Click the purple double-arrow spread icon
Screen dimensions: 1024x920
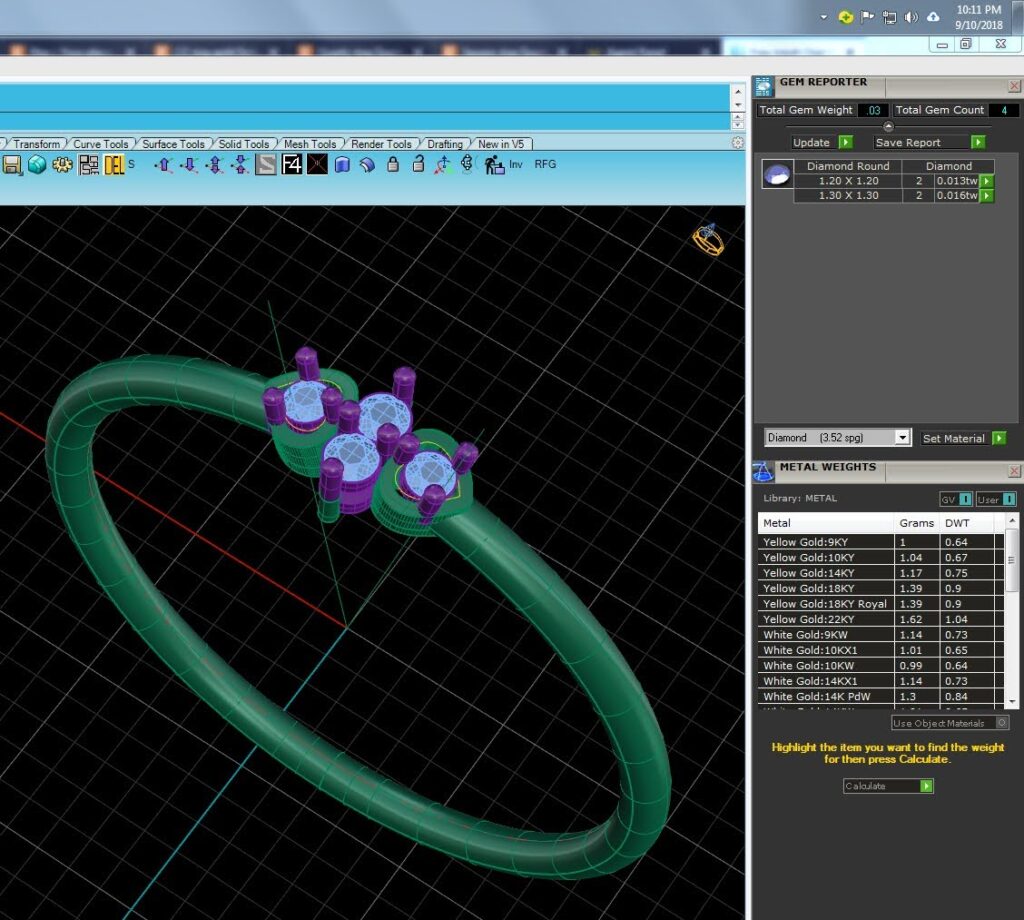(x=215, y=165)
